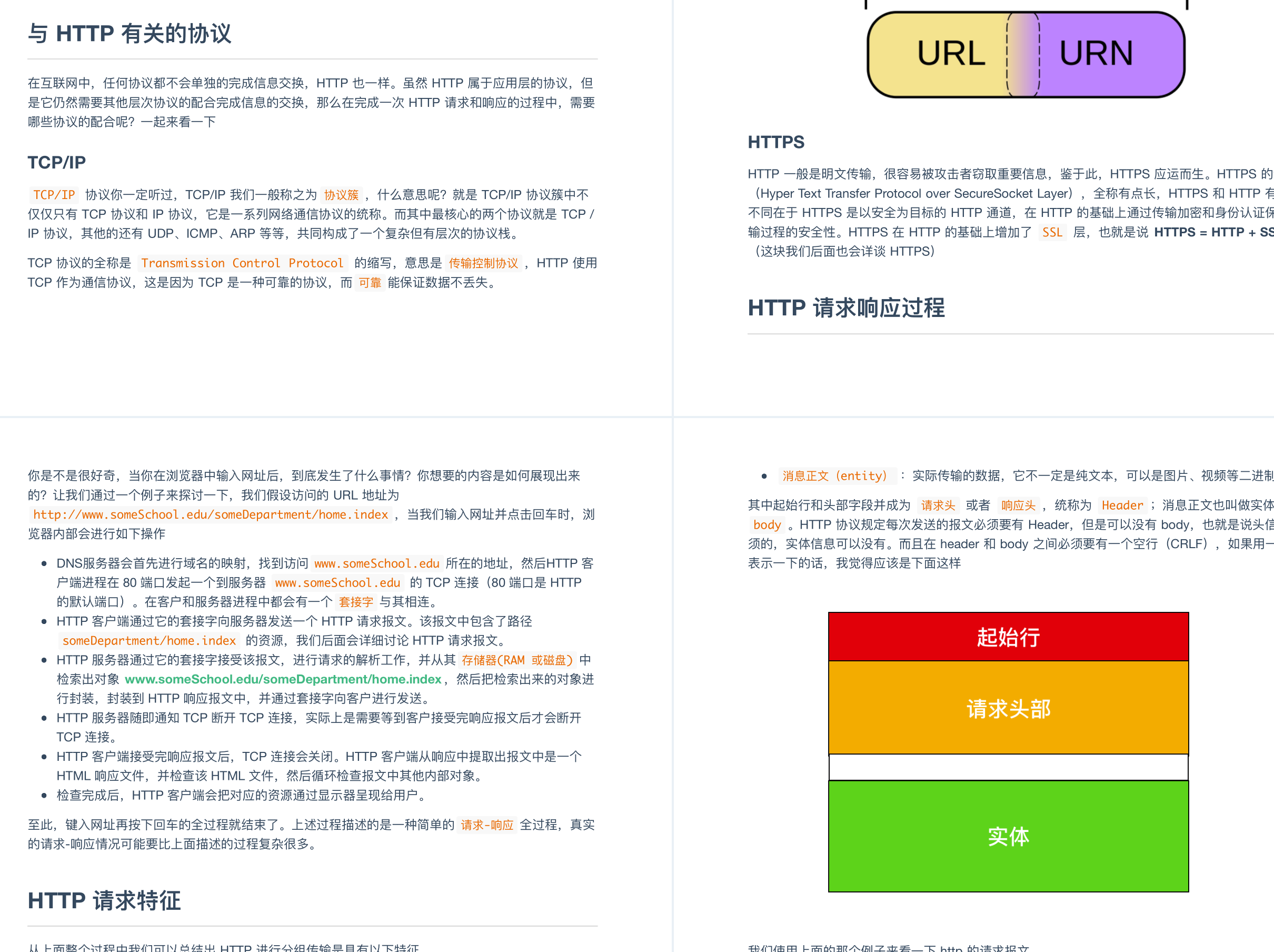The height and width of the screenshot is (952, 1274).
Task: Click the orange 请求头部 block in diagram
Action: click(1009, 708)
